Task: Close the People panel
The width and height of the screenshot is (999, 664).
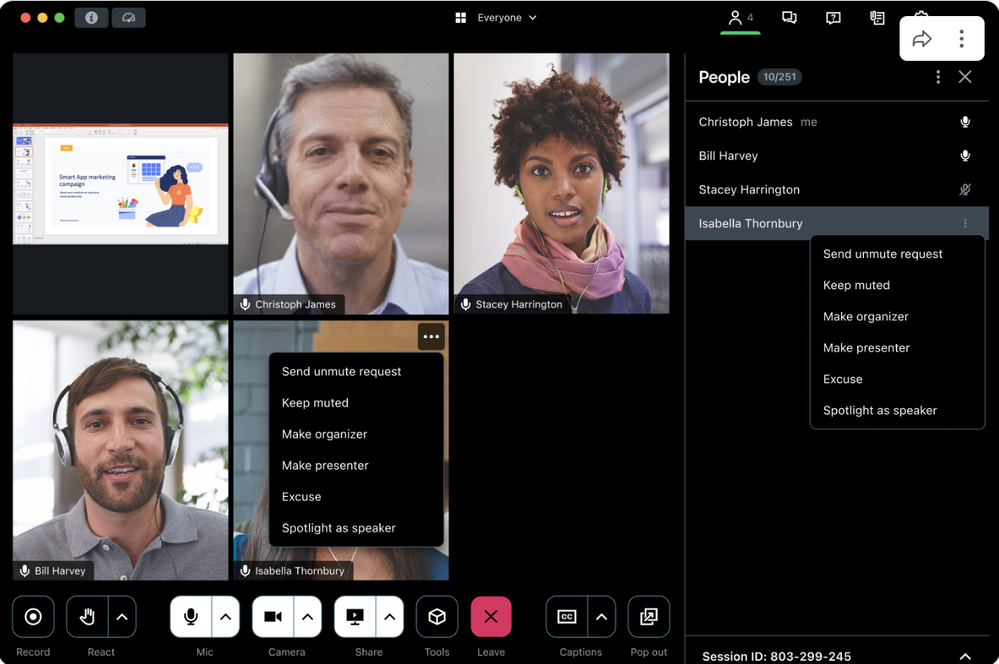Action: click(965, 77)
